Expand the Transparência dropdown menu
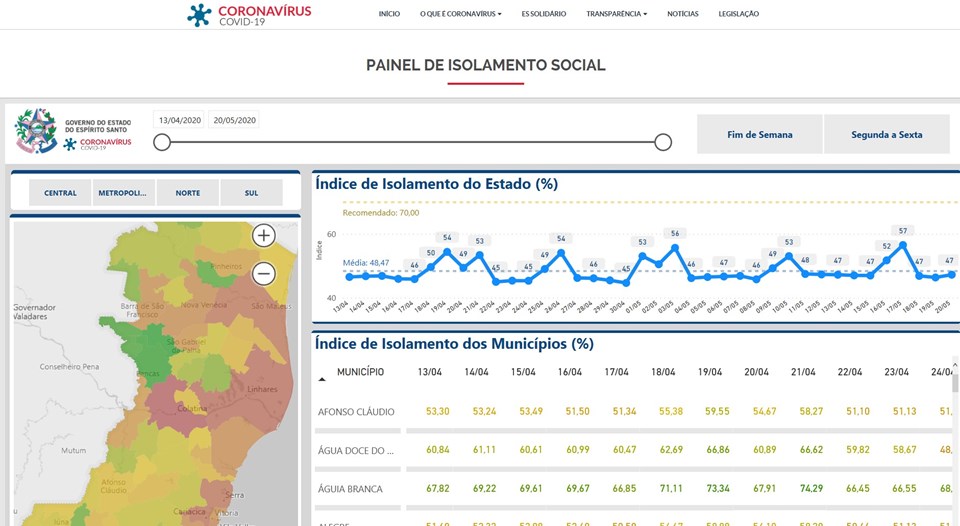The width and height of the screenshot is (960, 526). (x=616, y=14)
